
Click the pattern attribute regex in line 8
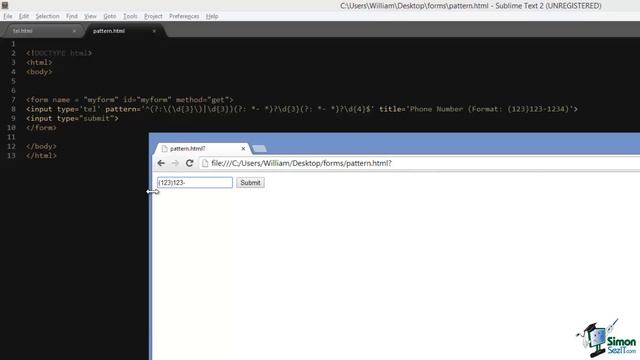coord(259,109)
